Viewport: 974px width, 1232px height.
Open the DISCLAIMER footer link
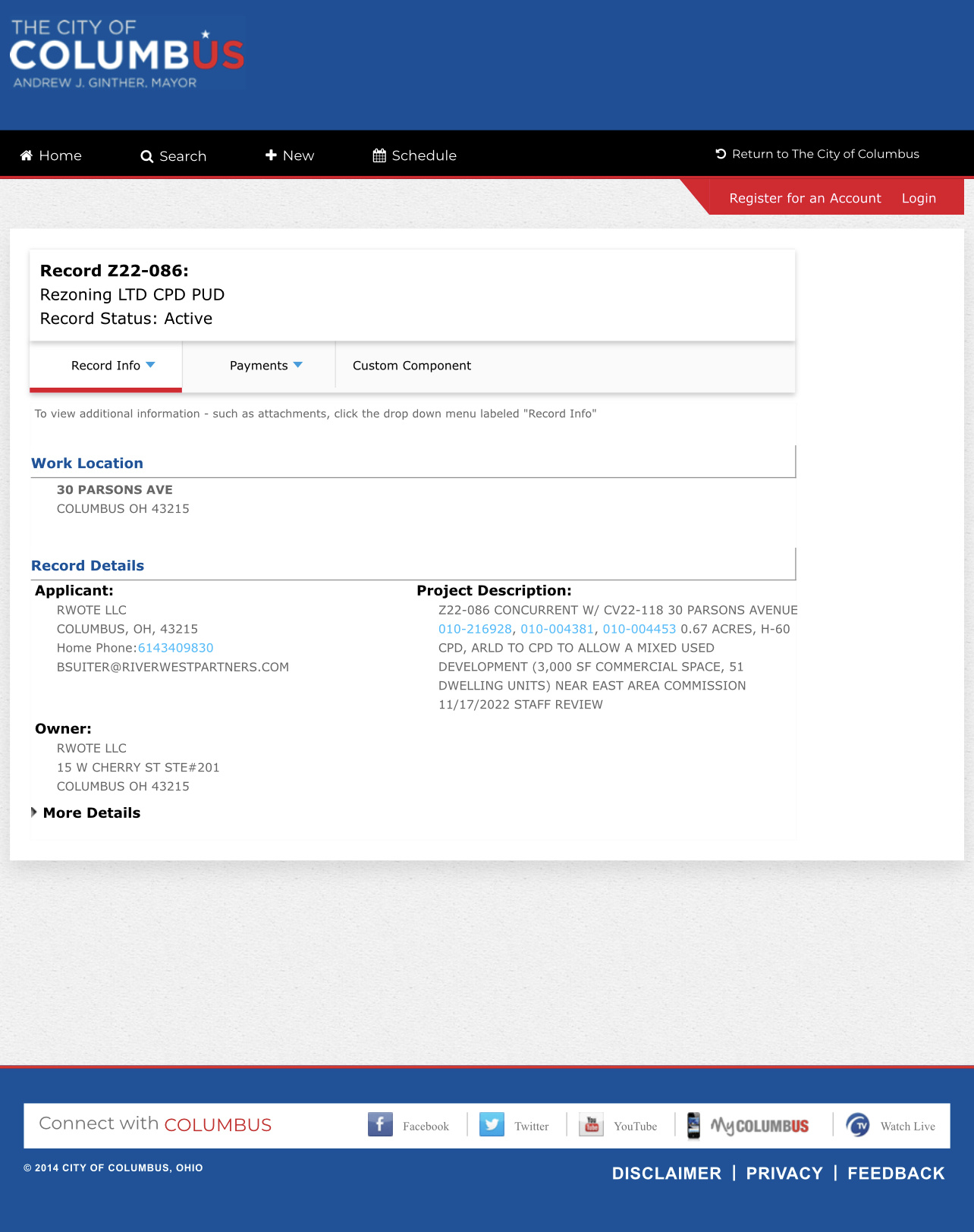point(666,1174)
